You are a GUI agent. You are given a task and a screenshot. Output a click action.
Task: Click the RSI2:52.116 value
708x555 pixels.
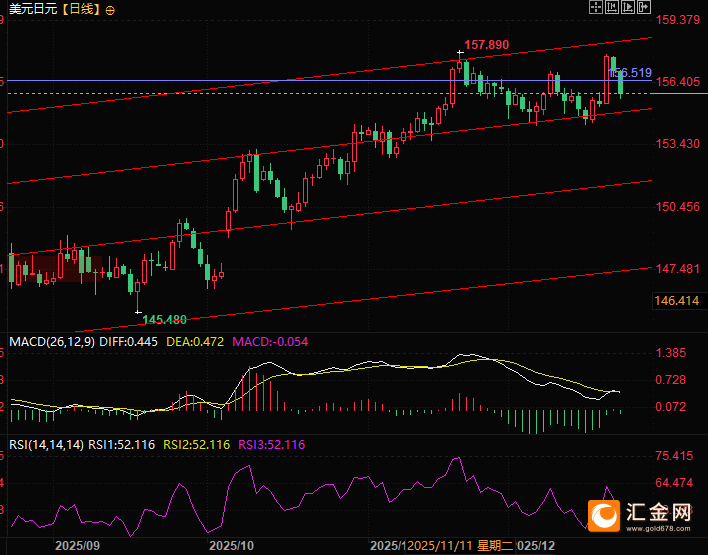coord(196,445)
